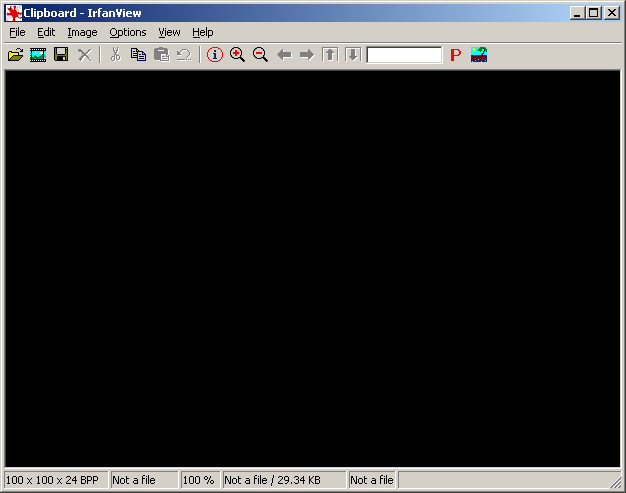Image resolution: width=626 pixels, height=493 pixels.
Task: Go to next image right arrow
Action: coord(307,55)
